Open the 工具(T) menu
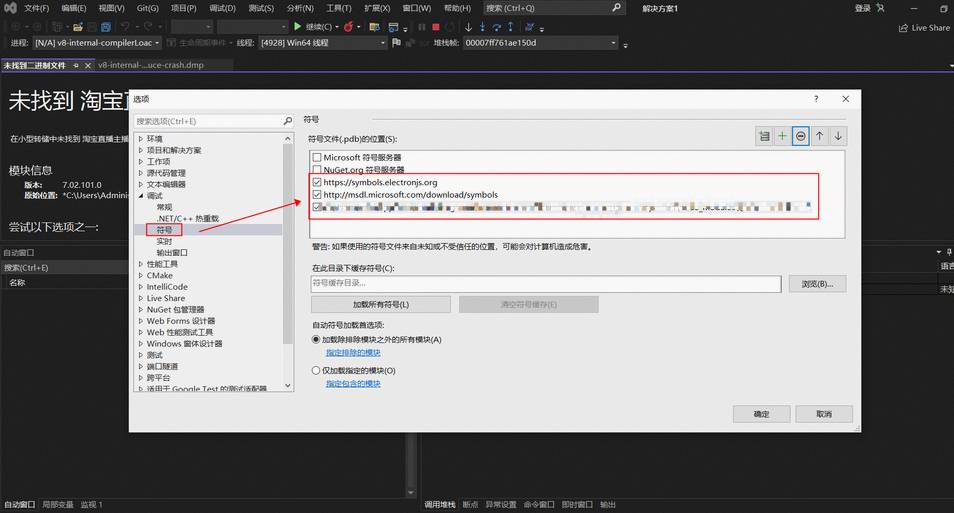This screenshot has width=954, height=513. [x=339, y=8]
